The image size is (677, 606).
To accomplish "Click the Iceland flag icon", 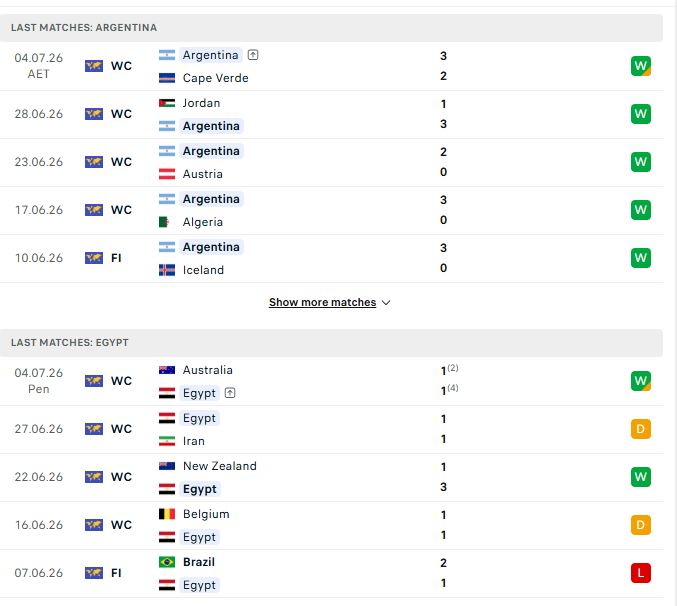I will [167, 270].
